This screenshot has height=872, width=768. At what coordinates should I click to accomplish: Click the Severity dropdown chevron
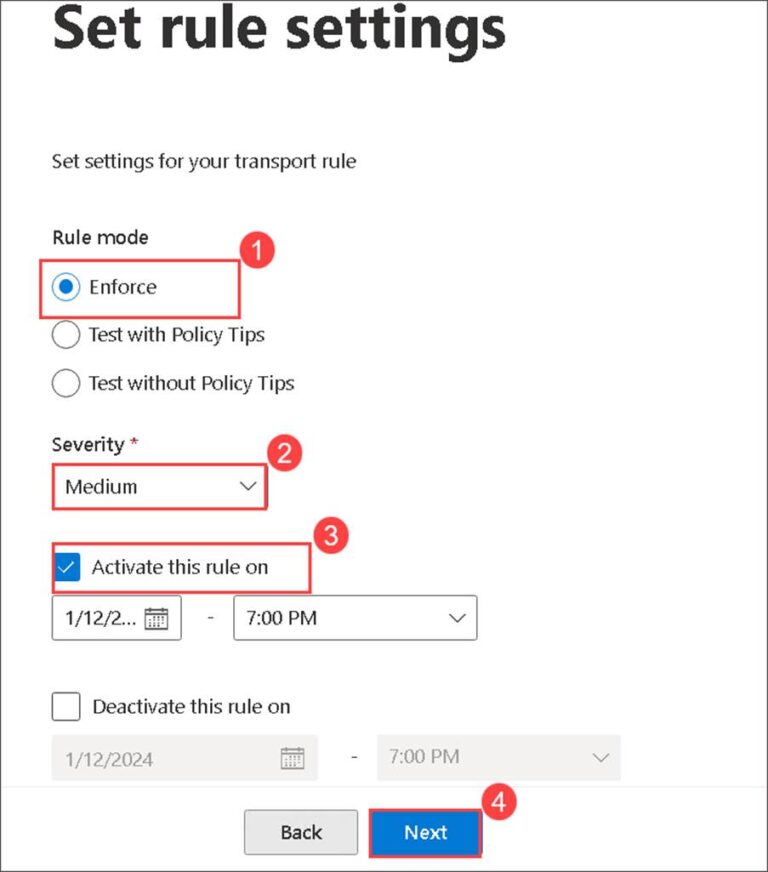point(247,487)
